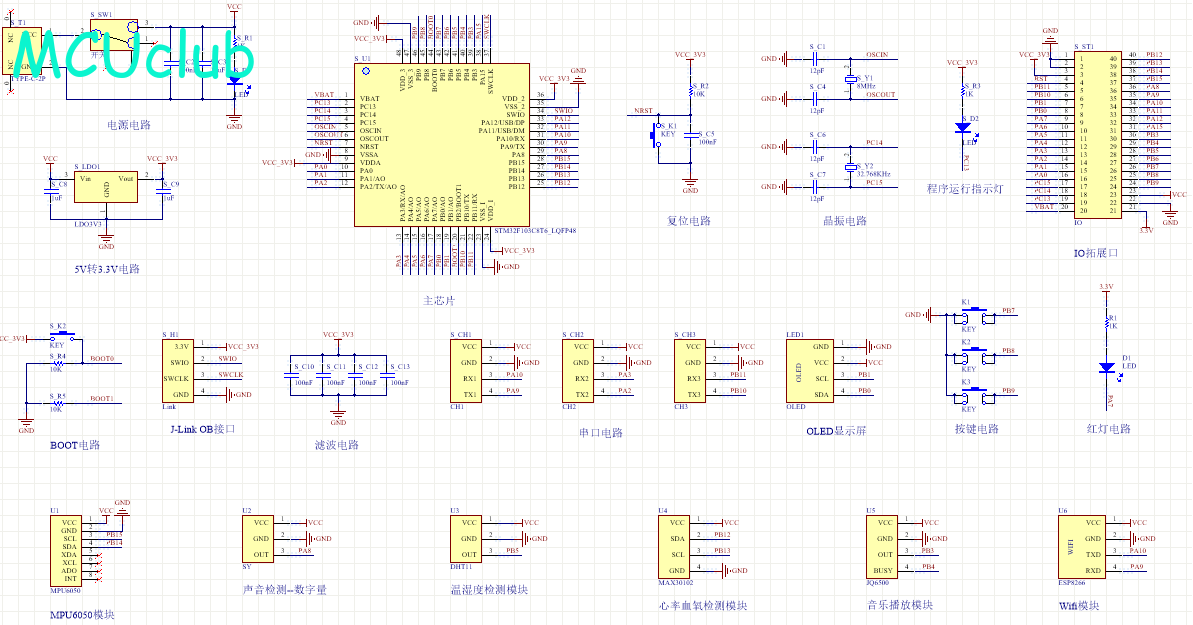
Task: Click the BOOT0 net label in BOOT circuit
Action: click(x=102, y=359)
